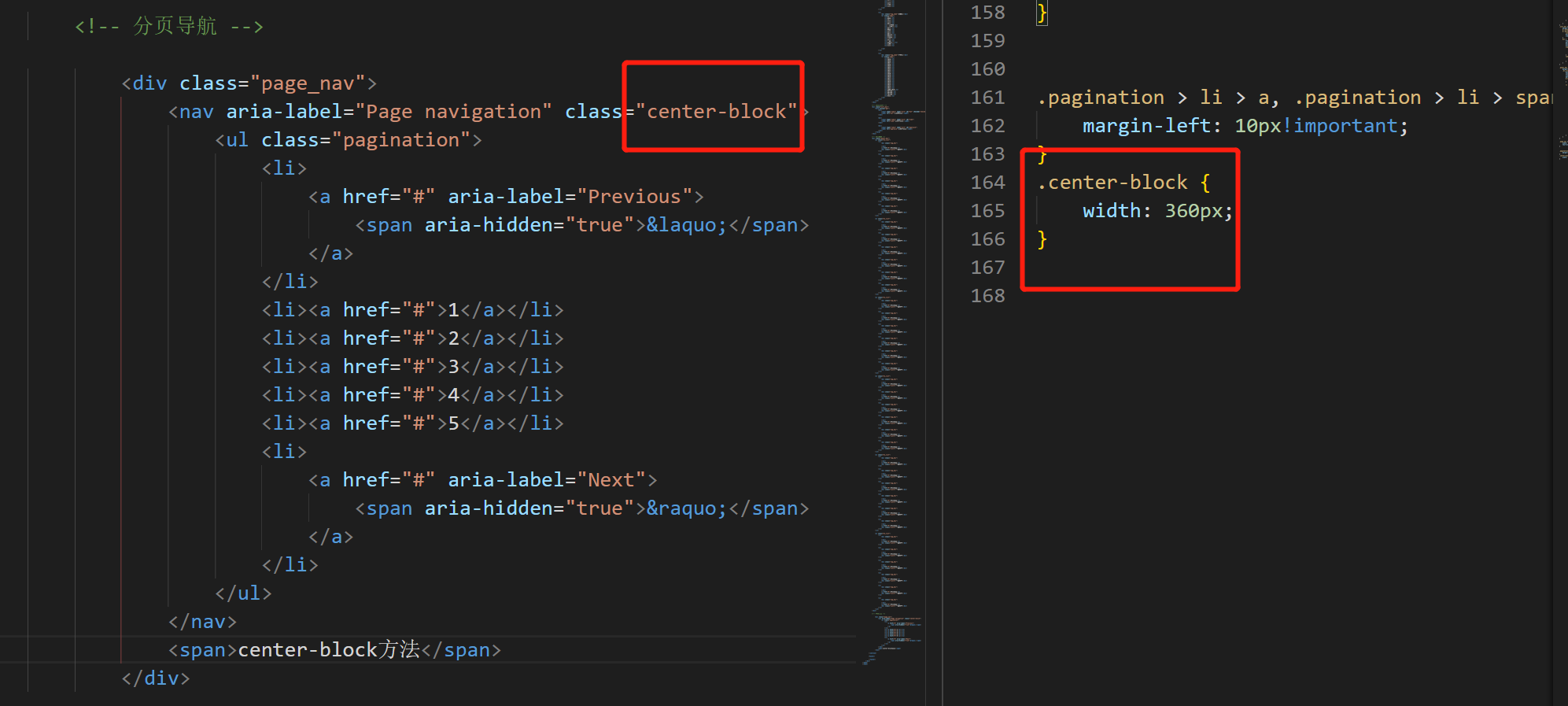Click line number 166 in CSS gutter

pyautogui.click(x=988, y=238)
